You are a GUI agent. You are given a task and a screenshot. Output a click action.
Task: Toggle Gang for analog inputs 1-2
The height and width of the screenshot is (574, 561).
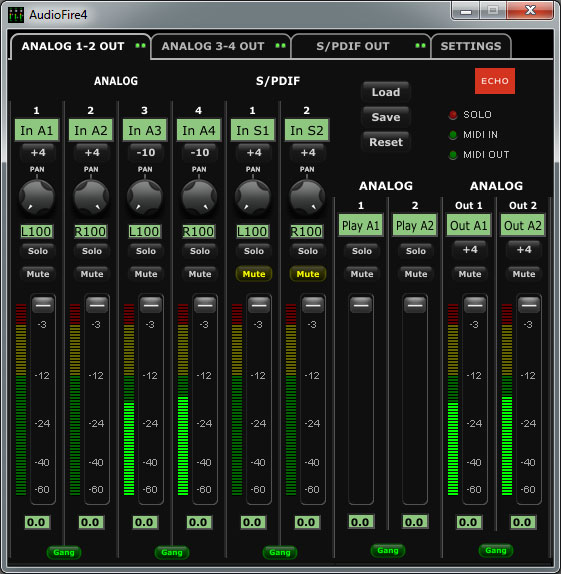click(x=64, y=552)
